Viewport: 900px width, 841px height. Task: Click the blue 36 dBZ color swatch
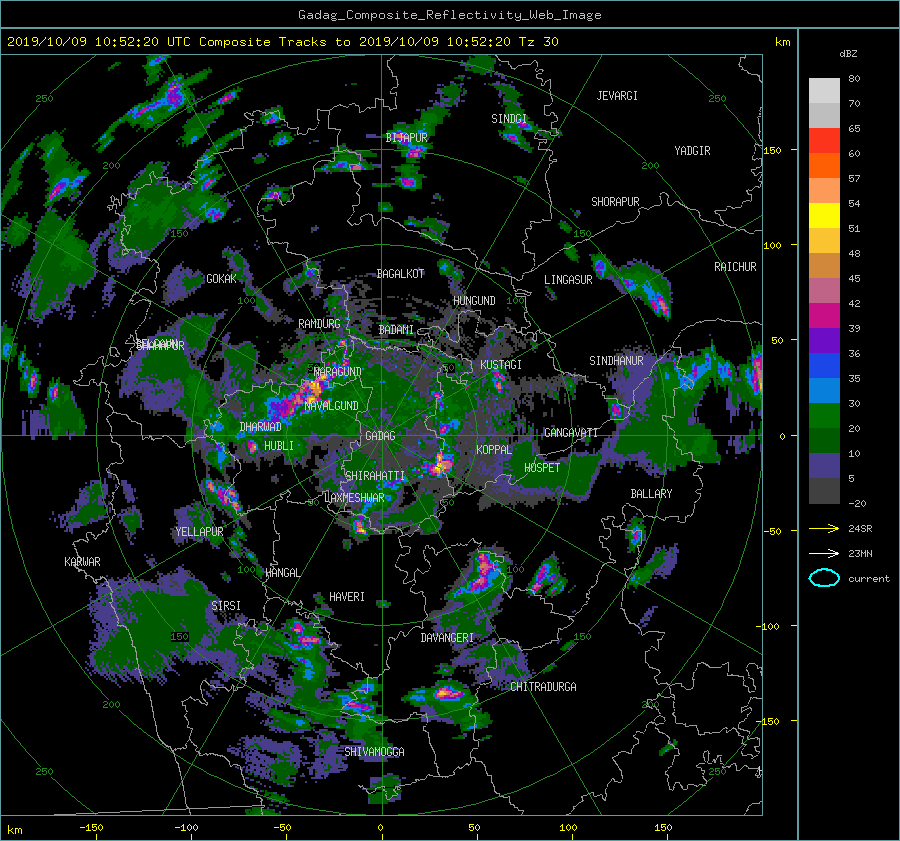click(x=824, y=365)
